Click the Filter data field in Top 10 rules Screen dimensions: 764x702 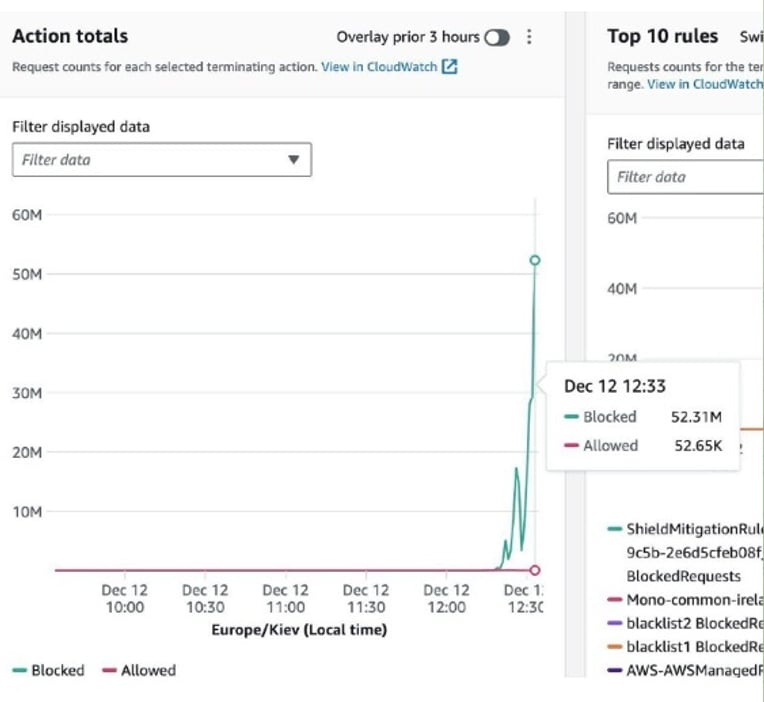686,177
